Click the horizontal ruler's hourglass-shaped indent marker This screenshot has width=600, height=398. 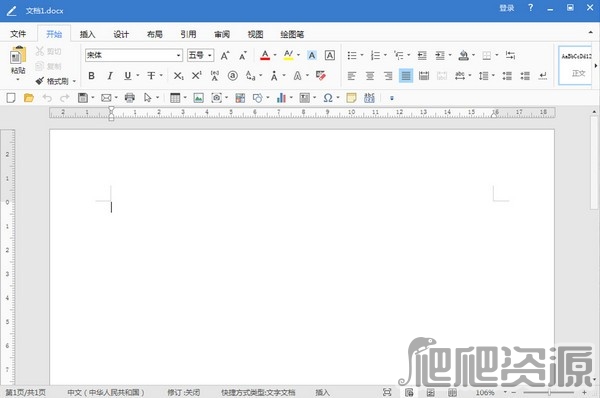111,113
